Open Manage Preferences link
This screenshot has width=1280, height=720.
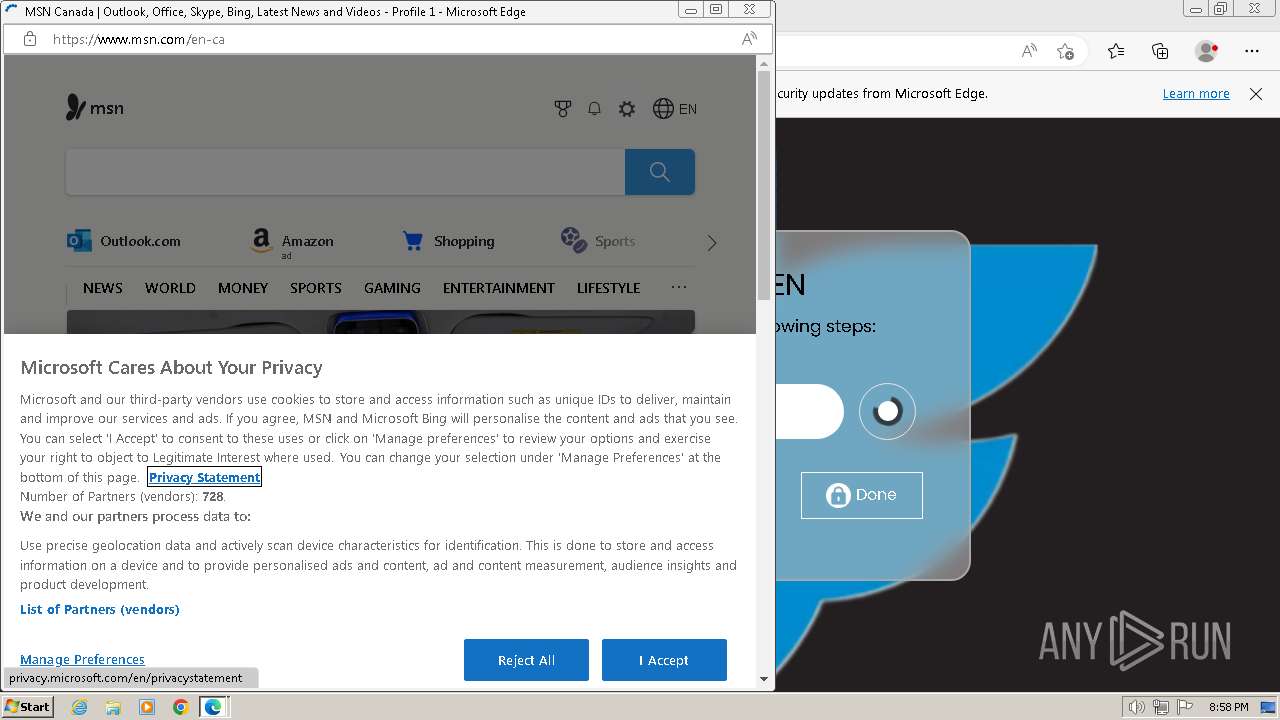tap(82, 659)
